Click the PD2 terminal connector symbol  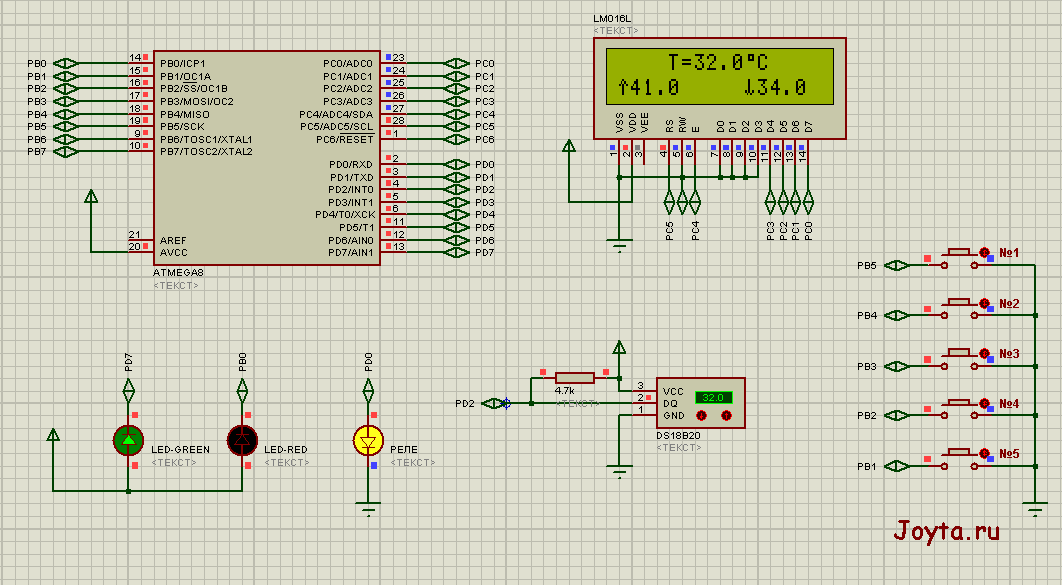point(493,403)
